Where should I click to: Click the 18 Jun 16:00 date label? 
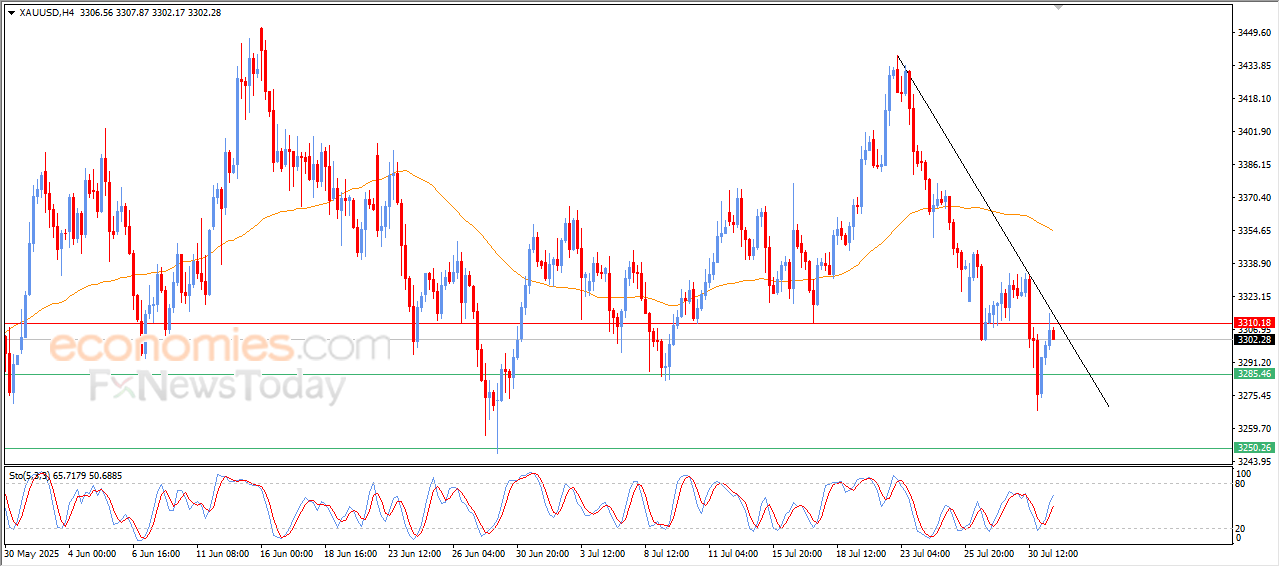click(349, 552)
